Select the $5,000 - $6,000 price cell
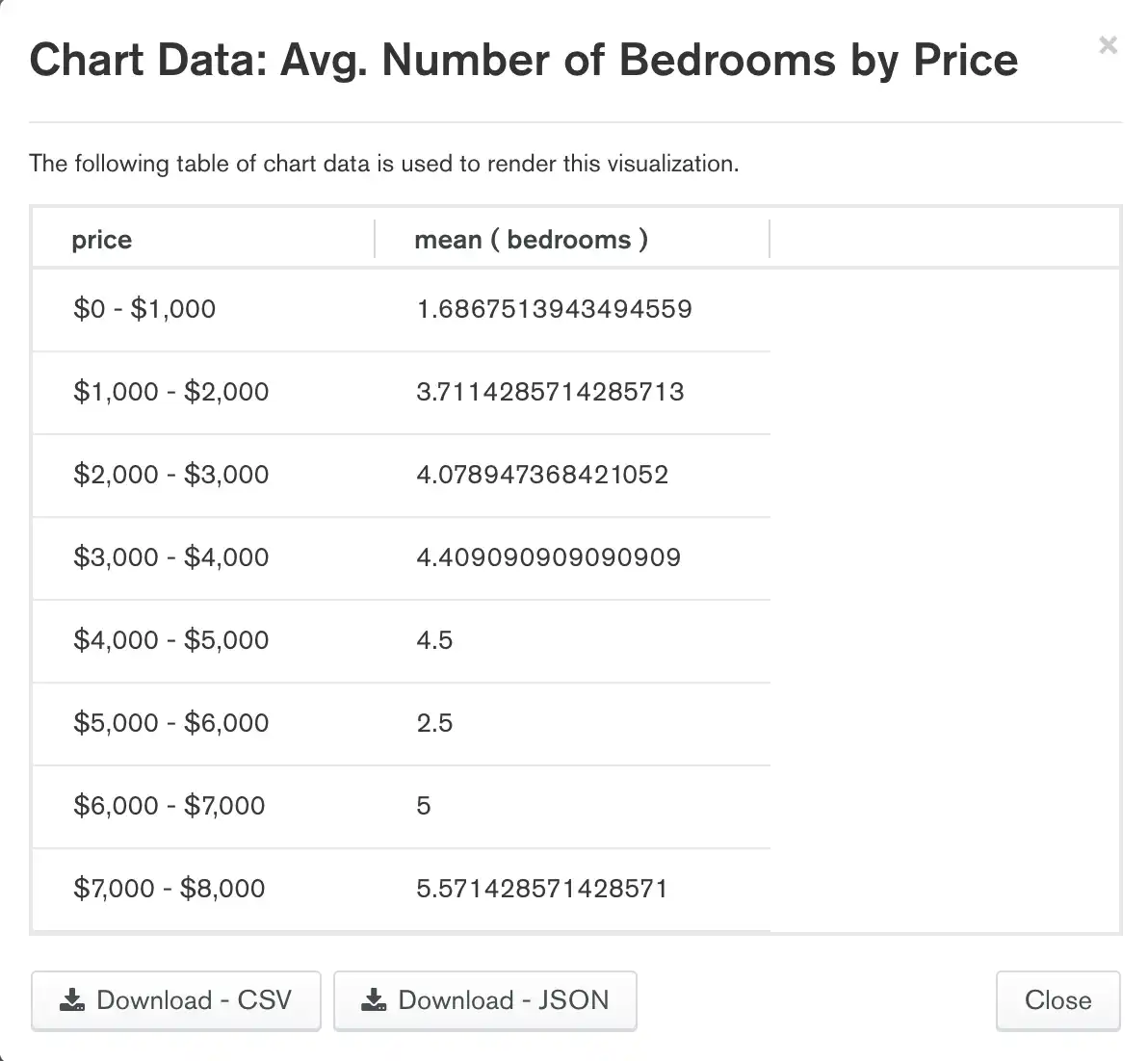 171,723
